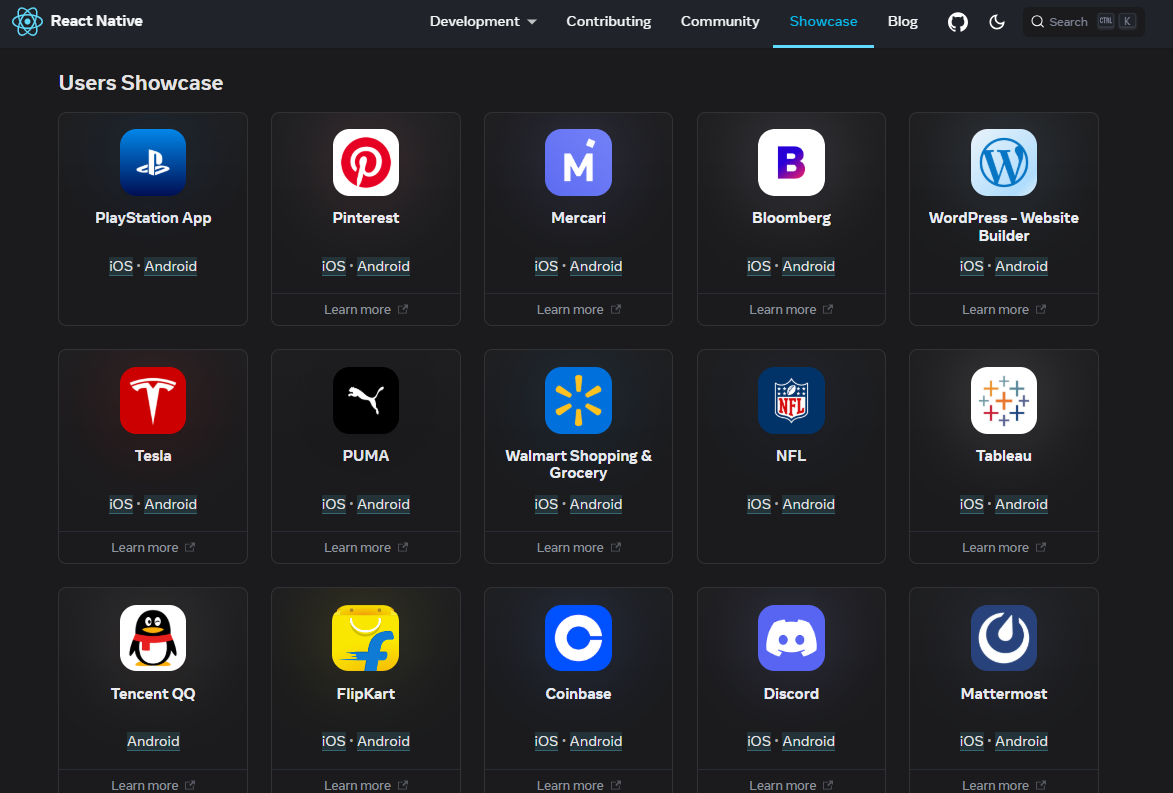Click the Mattermost title text
The image size is (1173, 793).
click(1004, 694)
